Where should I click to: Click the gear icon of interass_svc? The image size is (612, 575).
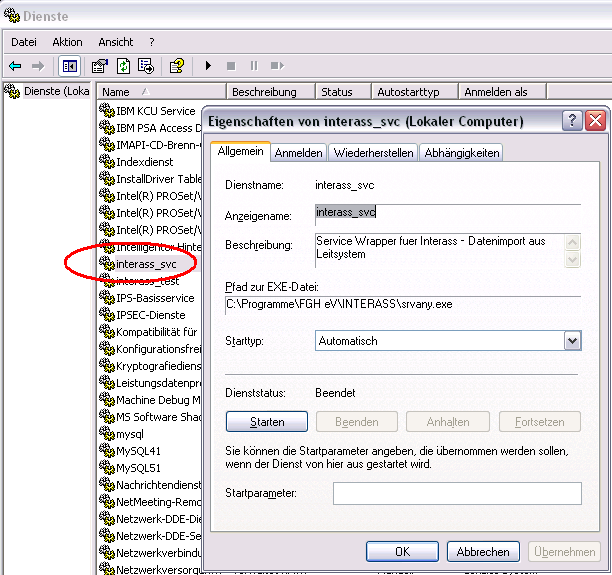(x=107, y=263)
